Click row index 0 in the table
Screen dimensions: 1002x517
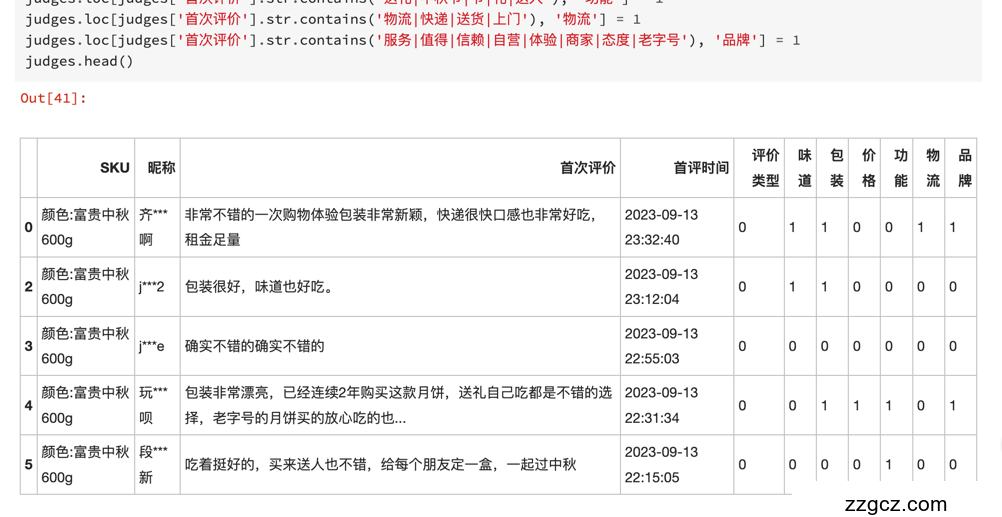[28, 227]
